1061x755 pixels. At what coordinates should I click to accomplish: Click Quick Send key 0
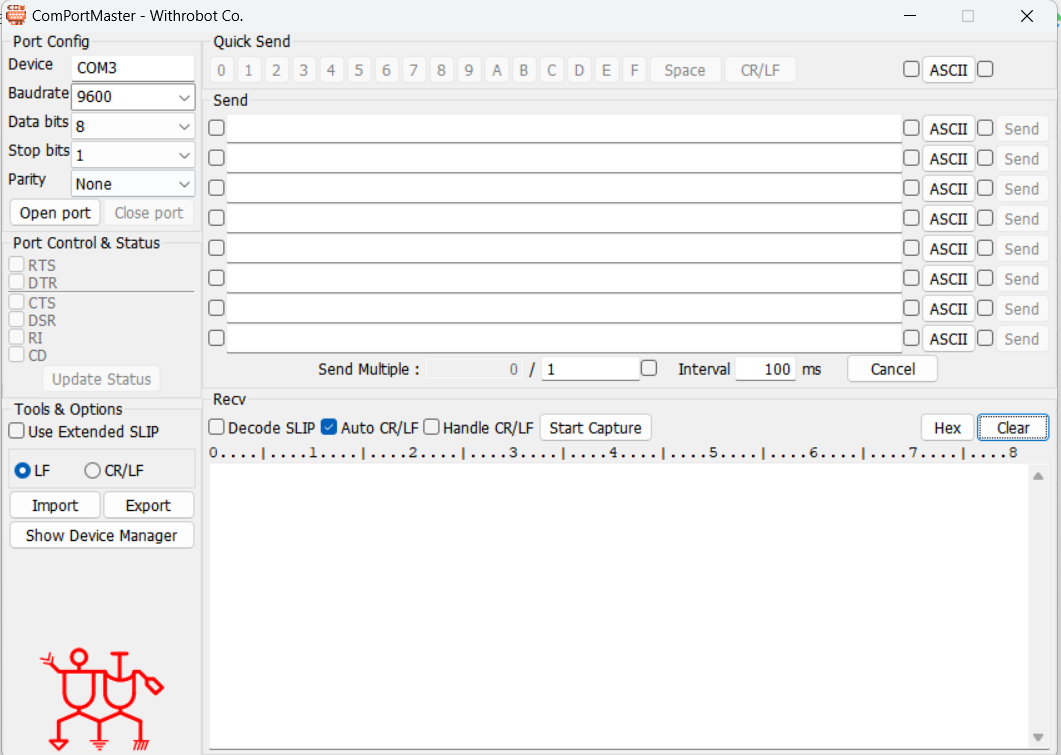coord(221,70)
